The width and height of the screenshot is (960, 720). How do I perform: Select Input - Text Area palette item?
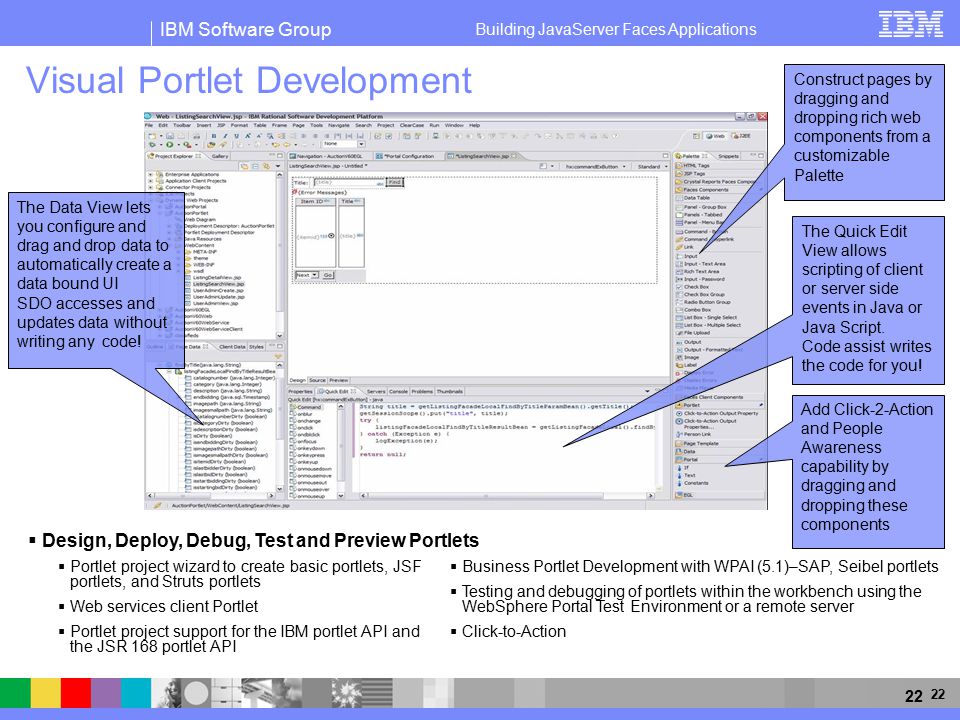pos(701,264)
